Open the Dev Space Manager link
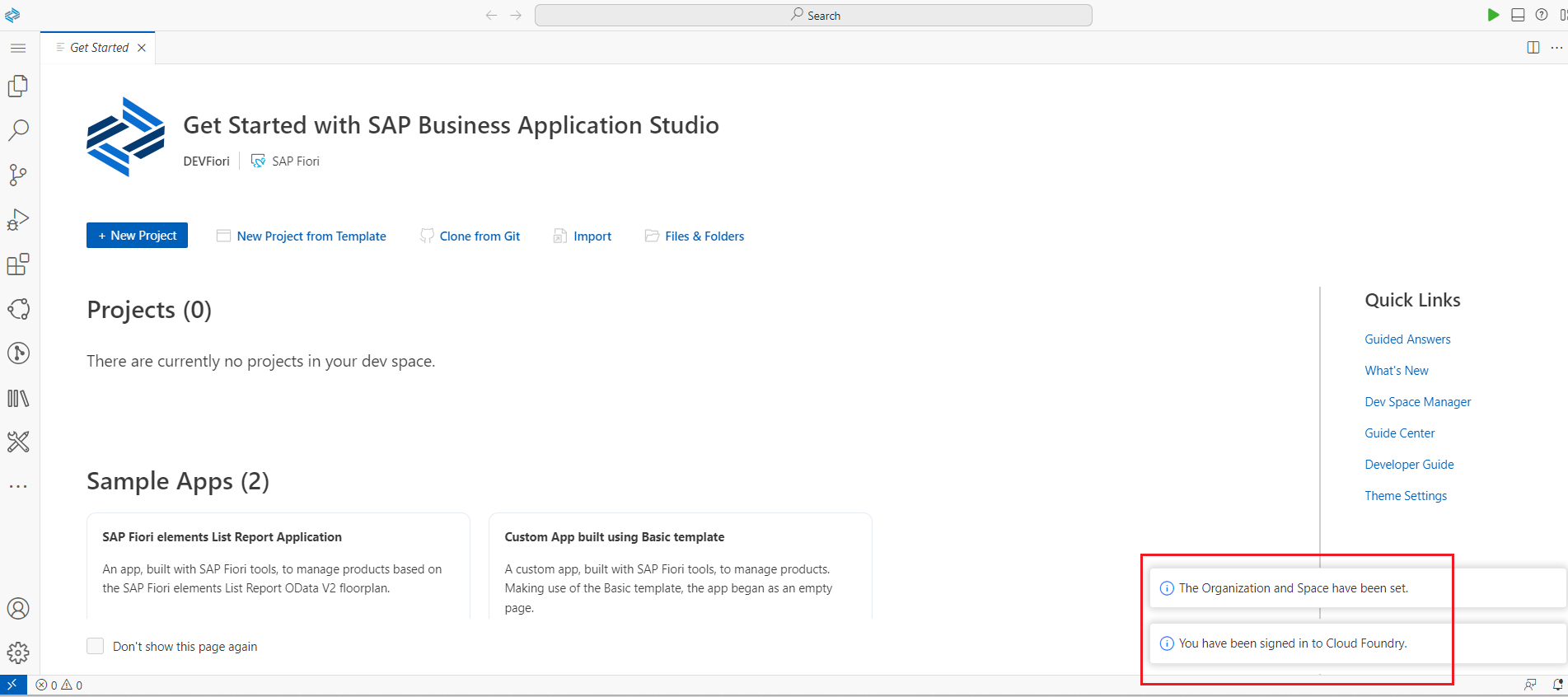This screenshot has width=1568, height=697. (1417, 402)
